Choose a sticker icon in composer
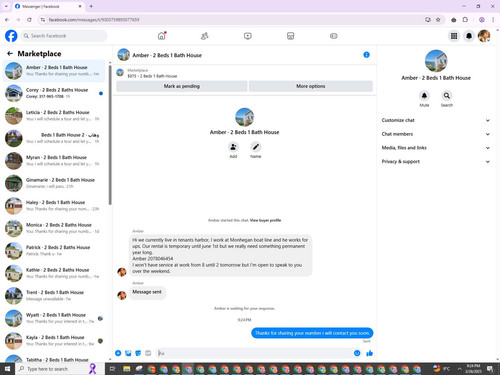500x375 pixels. [138, 353]
